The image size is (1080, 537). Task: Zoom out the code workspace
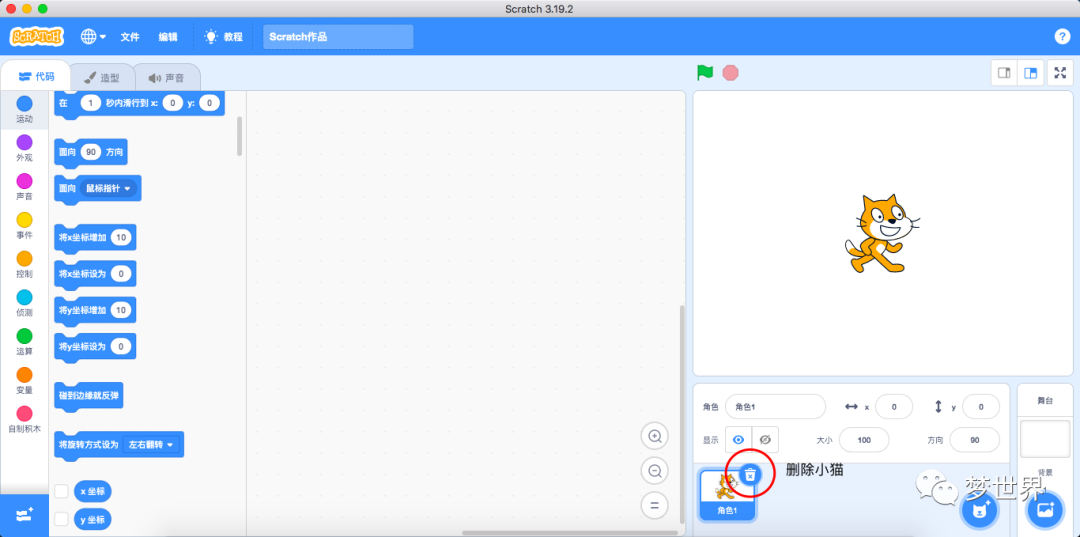(x=654, y=471)
